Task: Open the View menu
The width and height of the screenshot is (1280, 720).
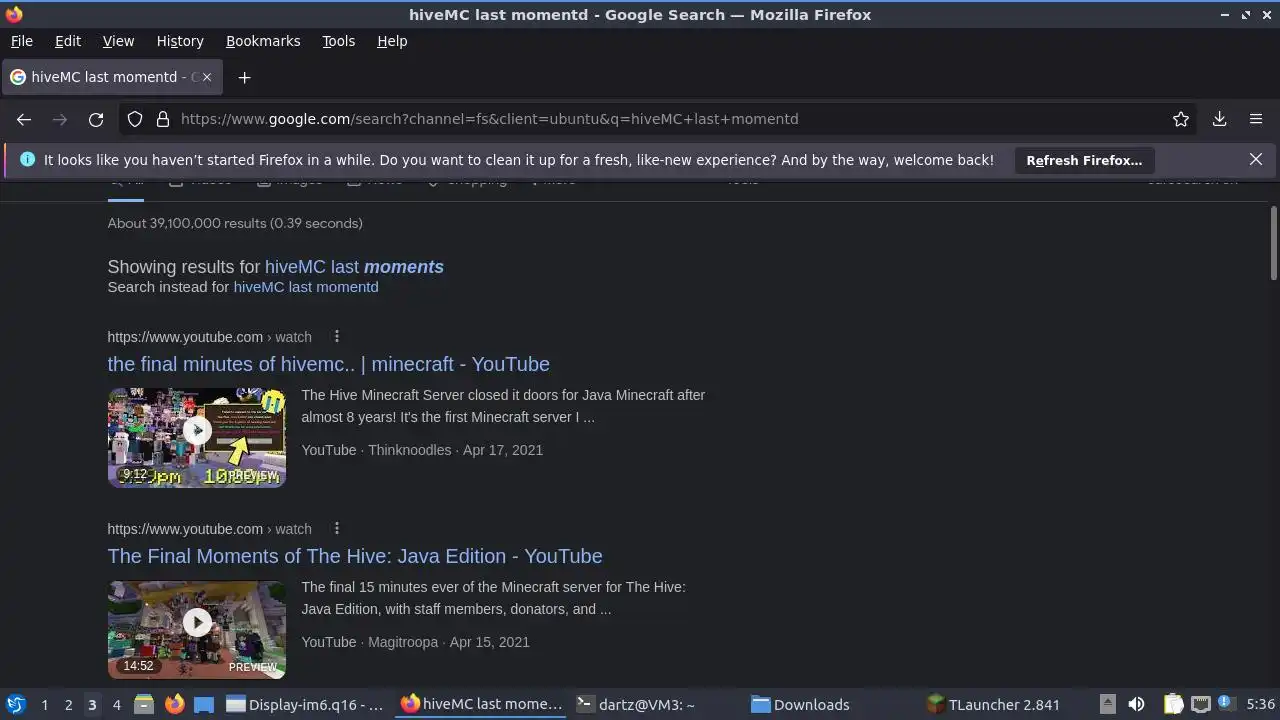Action: (x=118, y=41)
